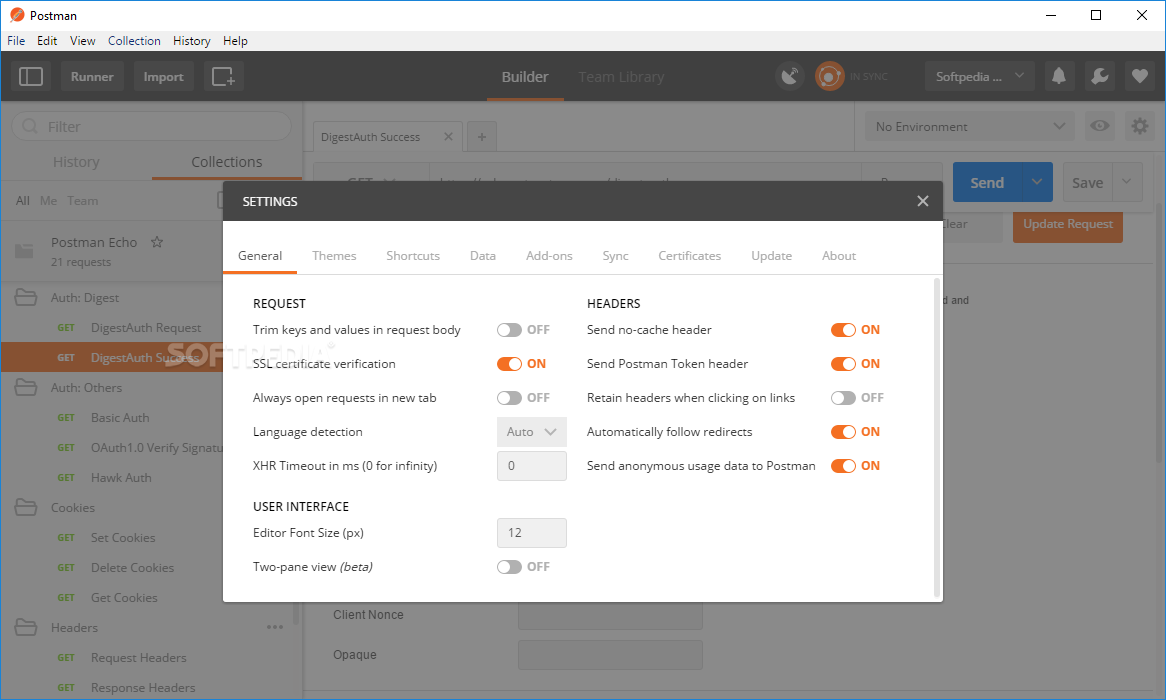Click the Postman logo in title bar
This screenshot has height=700, width=1166.
16,15
